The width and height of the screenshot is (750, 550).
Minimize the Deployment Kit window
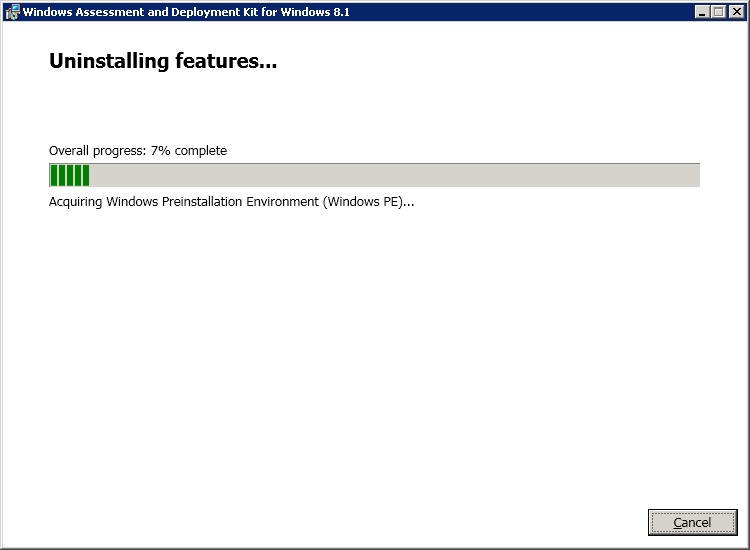coord(702,12)
